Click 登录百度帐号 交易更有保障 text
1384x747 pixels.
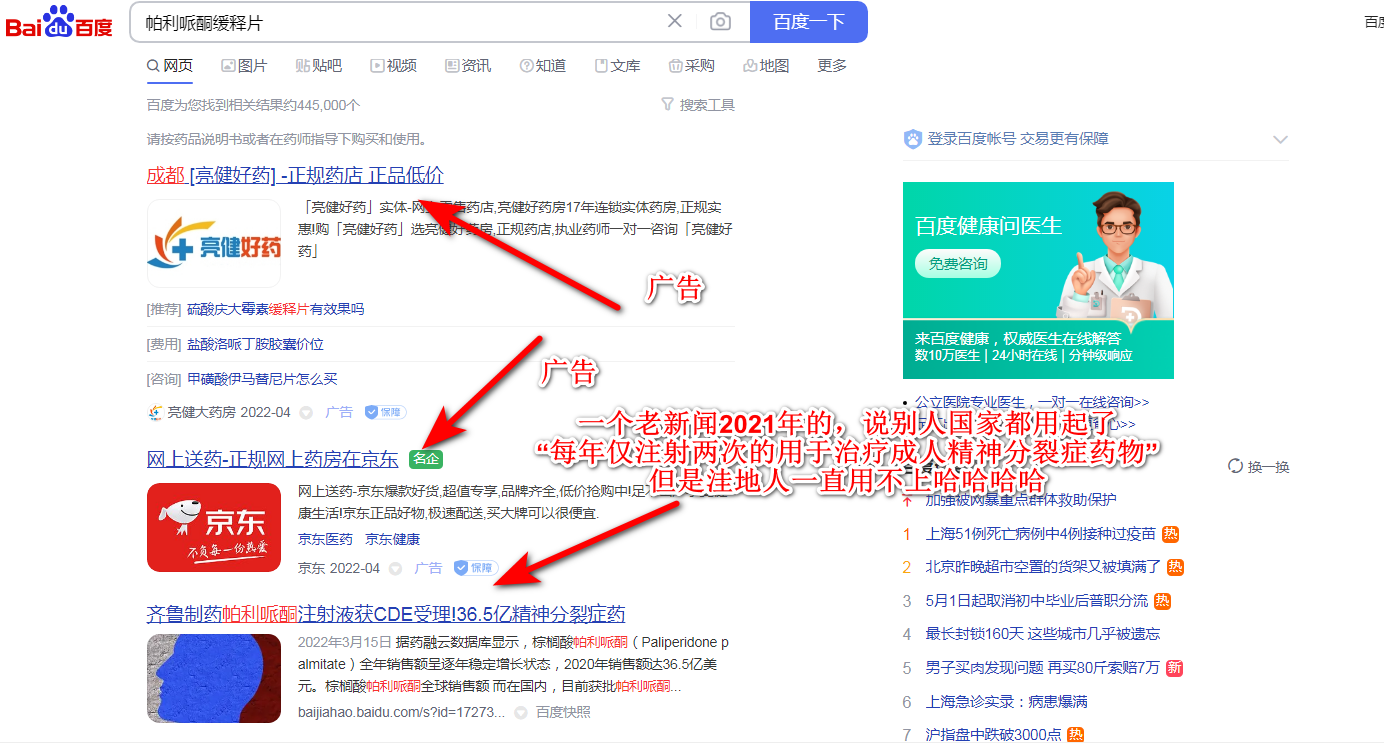tap(1018, 139)
